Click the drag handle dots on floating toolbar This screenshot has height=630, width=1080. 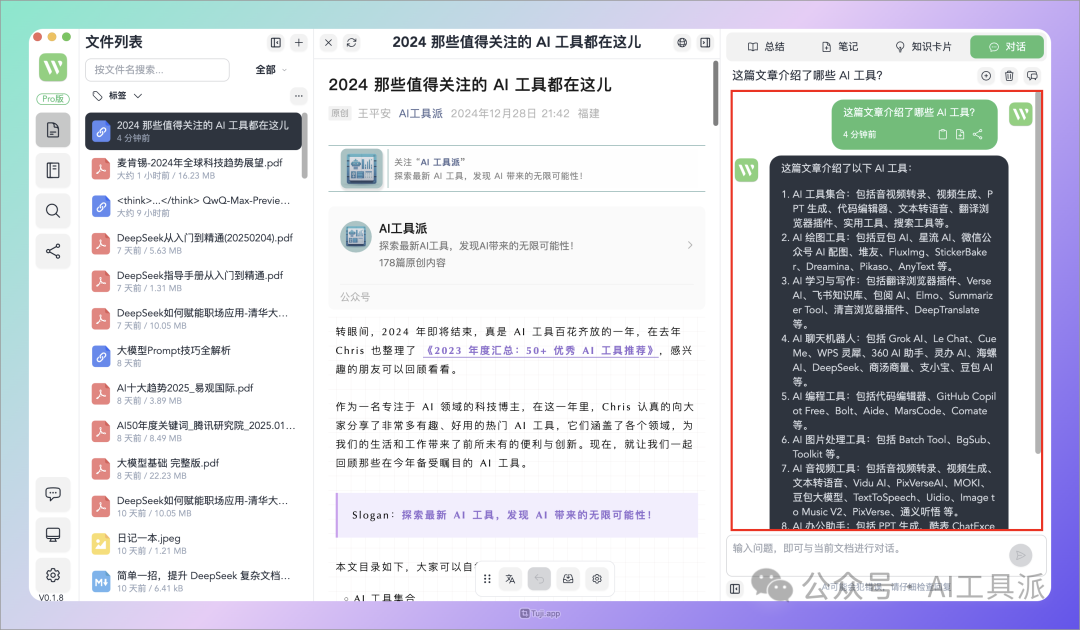[x=487, y=579]
